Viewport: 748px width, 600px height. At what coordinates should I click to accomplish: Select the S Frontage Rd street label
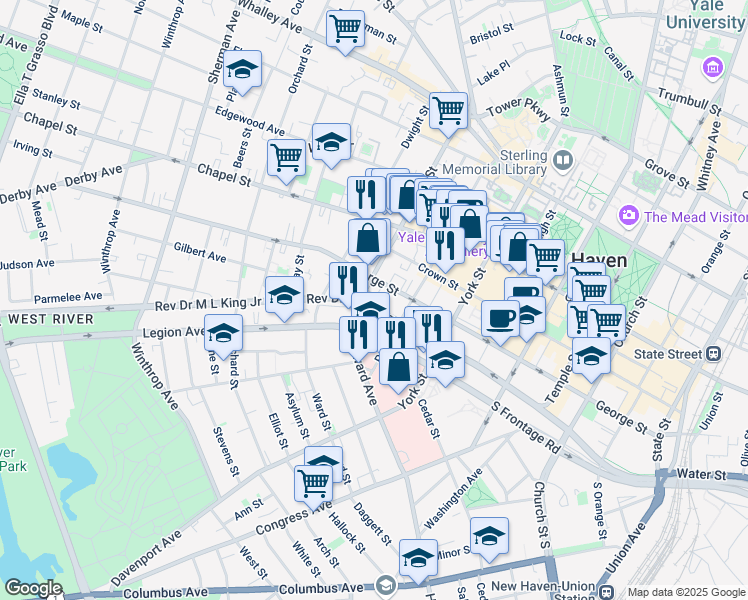[526, 427]
